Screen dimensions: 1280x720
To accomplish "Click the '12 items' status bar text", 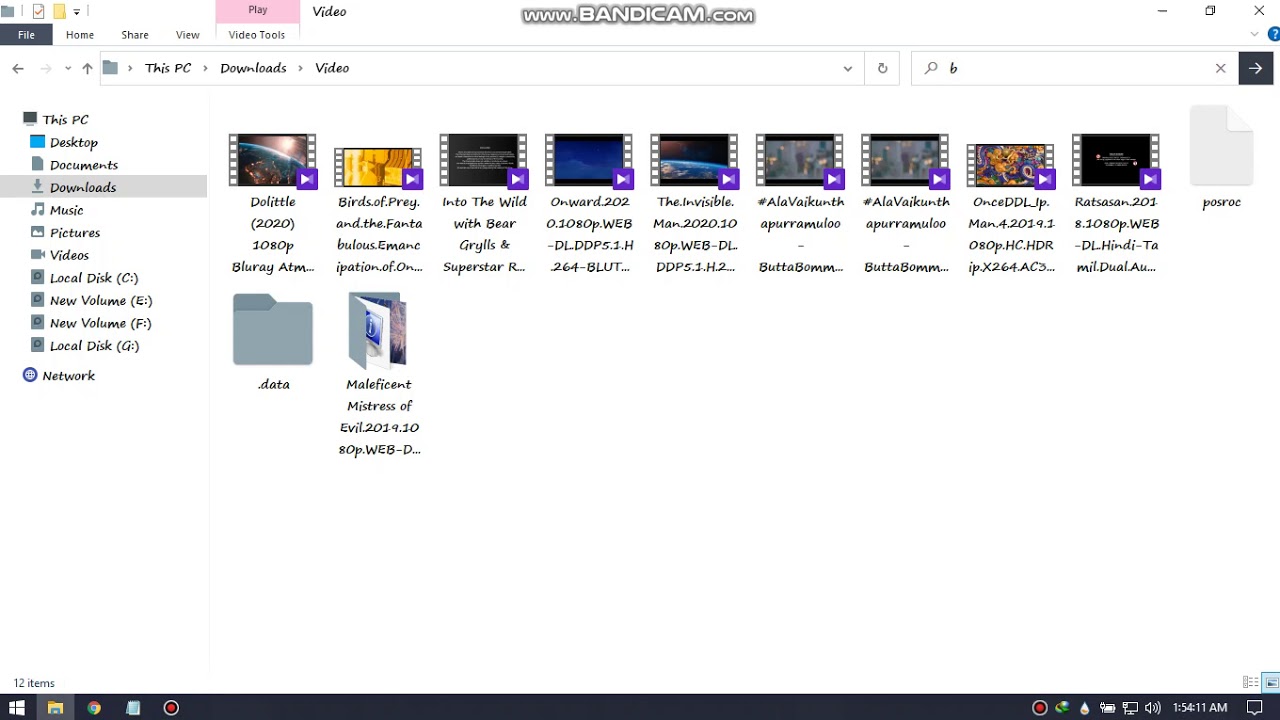I will coord(34,683).
